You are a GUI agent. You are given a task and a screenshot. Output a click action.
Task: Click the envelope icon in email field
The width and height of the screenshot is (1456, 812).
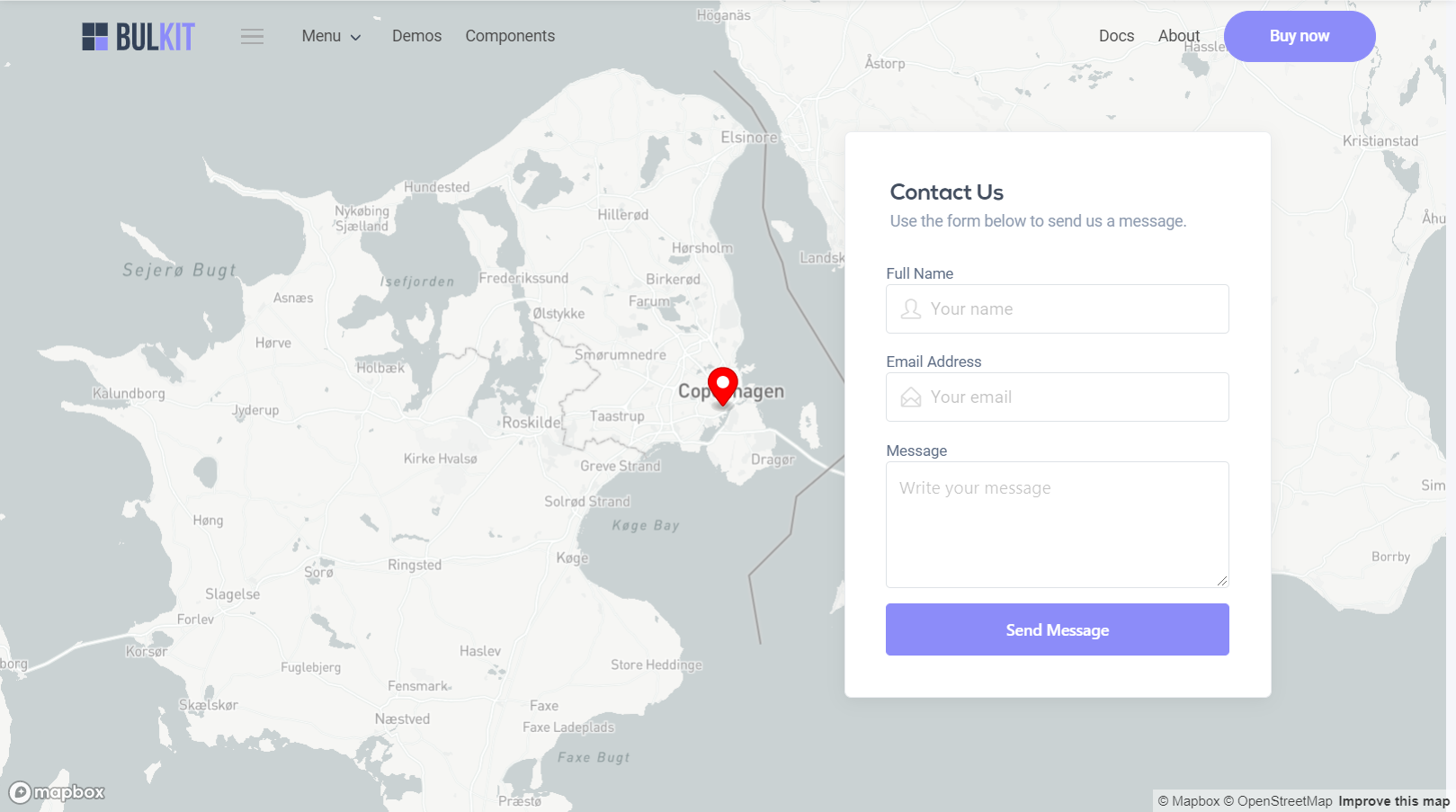click(911, 397)
